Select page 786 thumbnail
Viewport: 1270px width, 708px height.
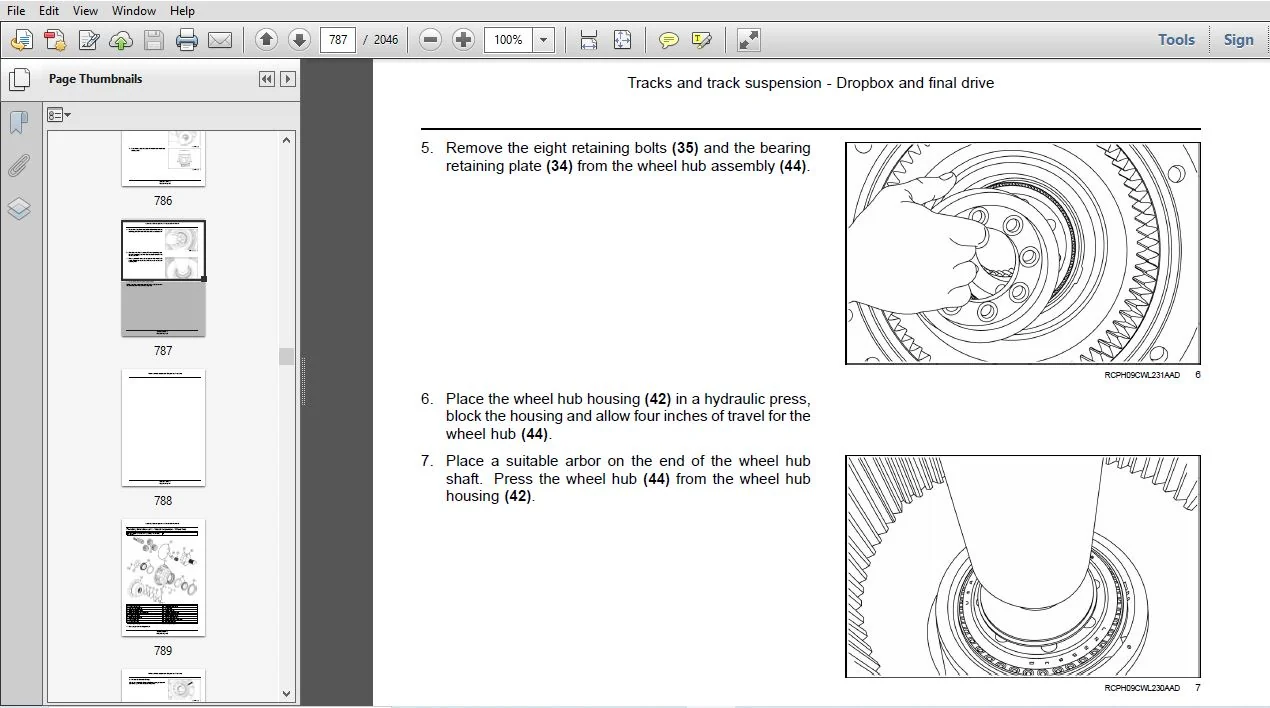(163, 159)
